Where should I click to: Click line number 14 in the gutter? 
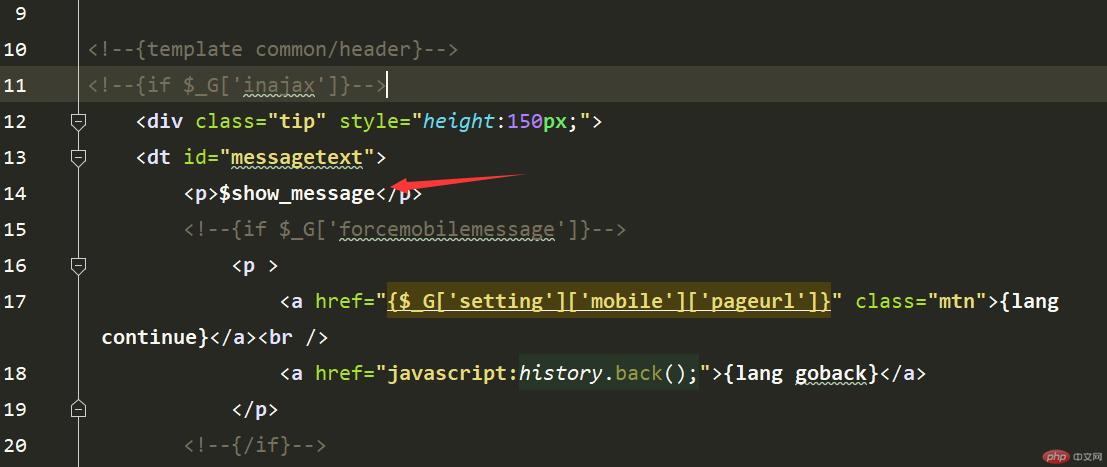click(15, 194)
